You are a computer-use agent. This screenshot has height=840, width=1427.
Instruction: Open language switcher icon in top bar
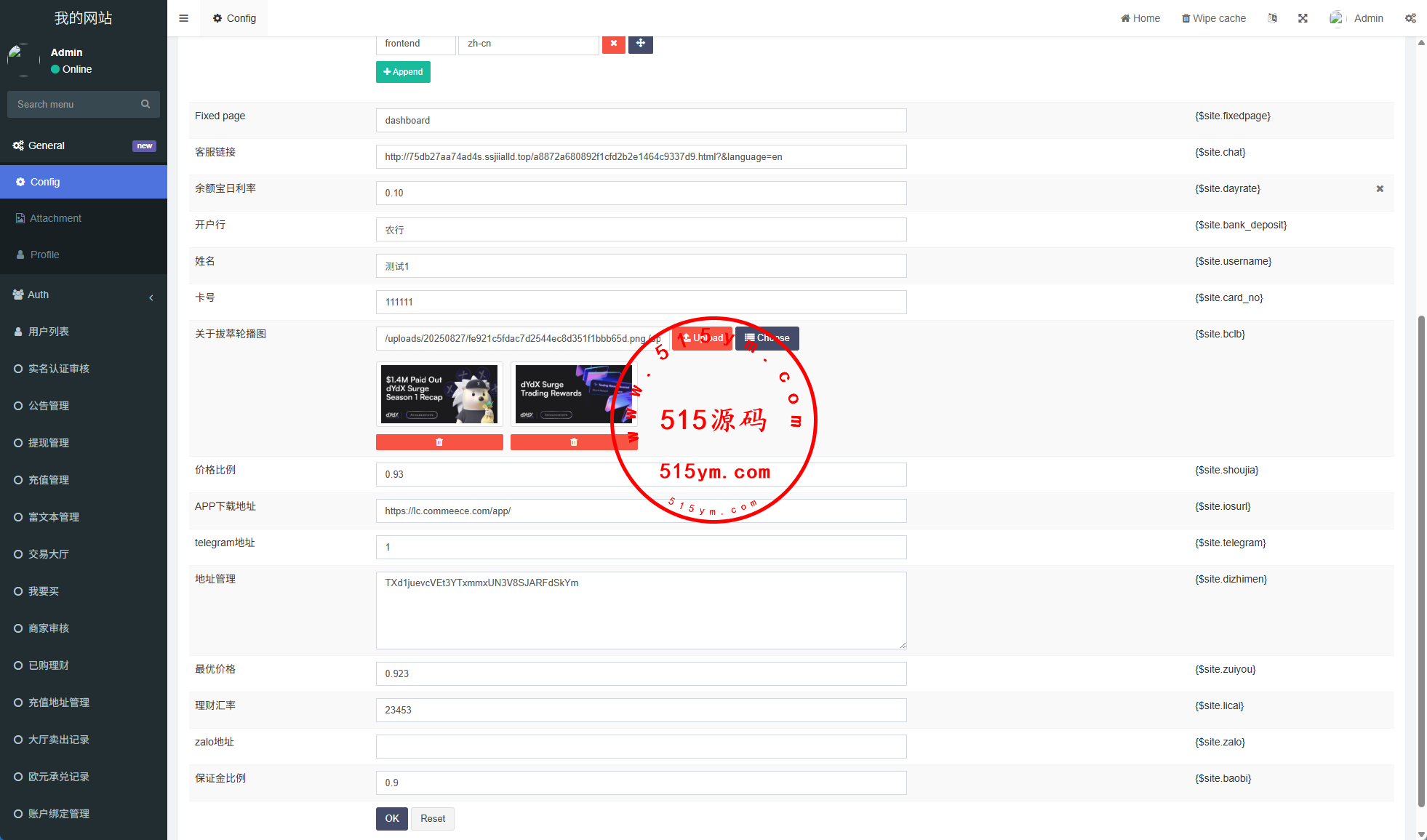(1272, 18)
